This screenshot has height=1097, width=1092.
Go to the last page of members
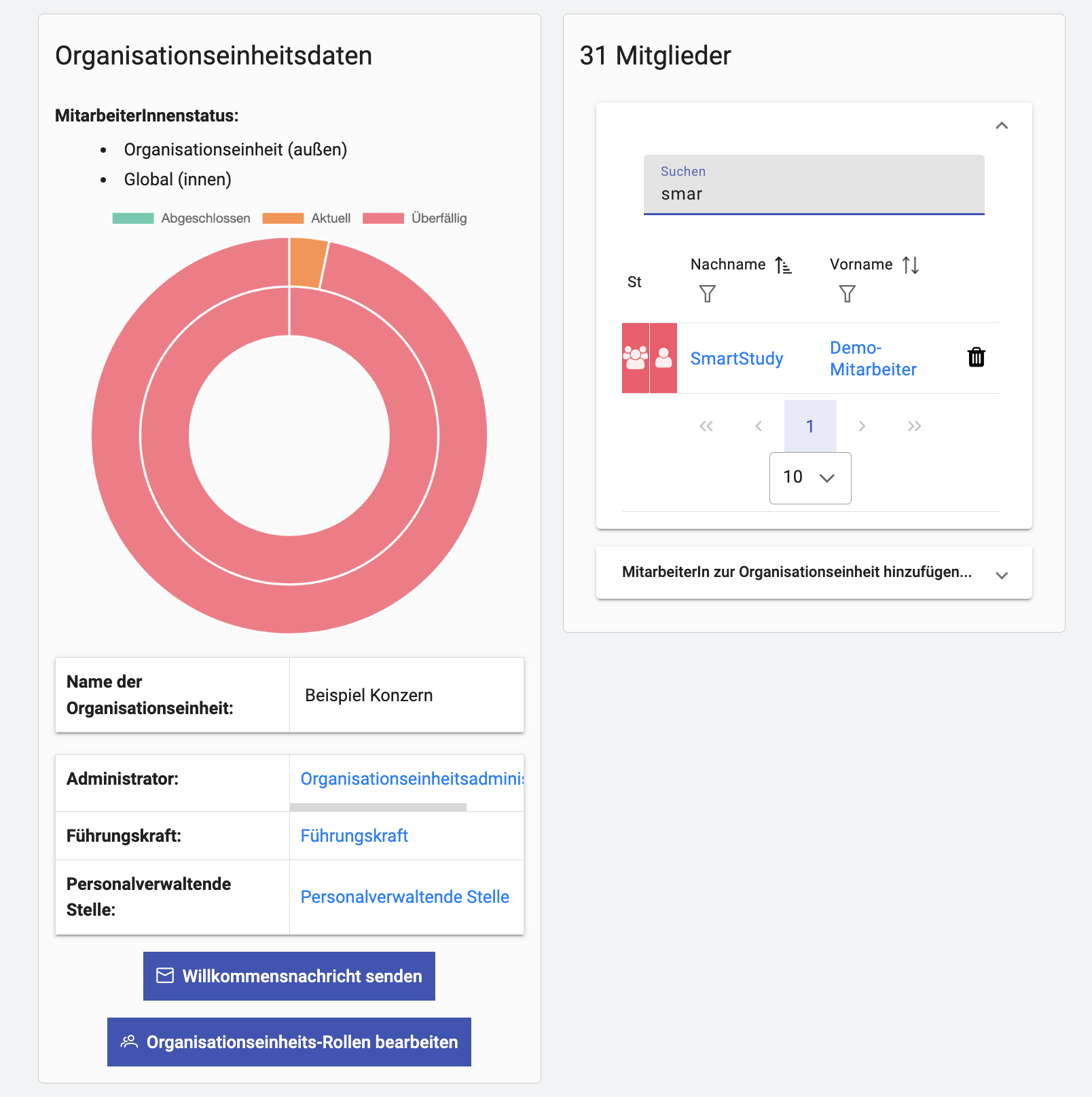[914, 426]
